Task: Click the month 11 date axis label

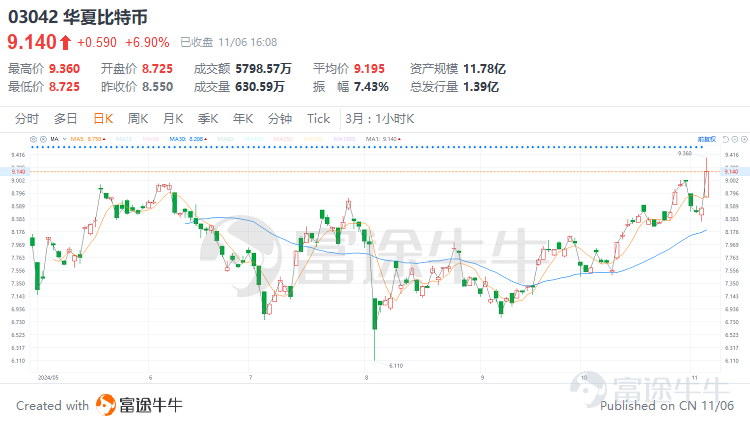Action: (695, 378)
